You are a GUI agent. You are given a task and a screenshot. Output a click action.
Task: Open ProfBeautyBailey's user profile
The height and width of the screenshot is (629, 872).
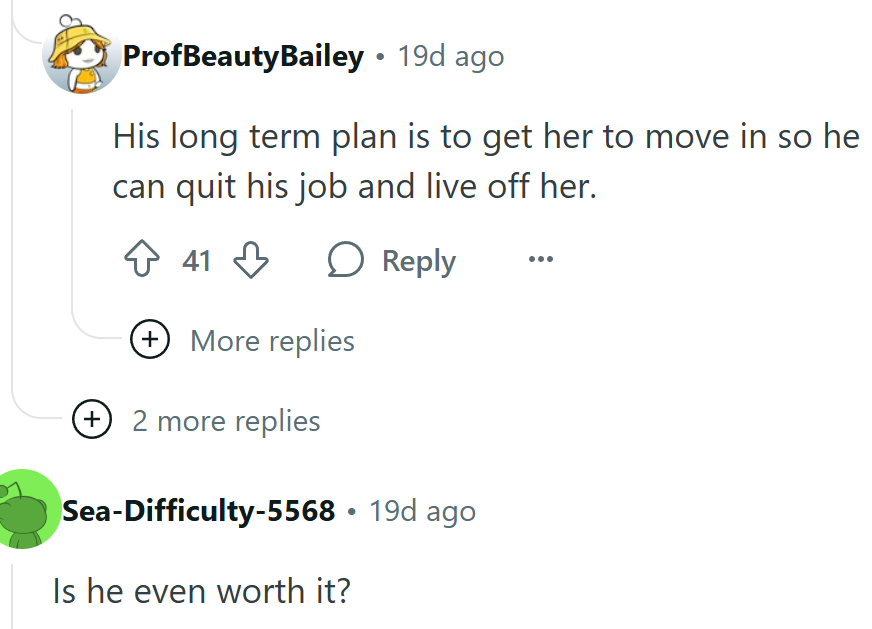pyautogui.click(x=243, y=56)
